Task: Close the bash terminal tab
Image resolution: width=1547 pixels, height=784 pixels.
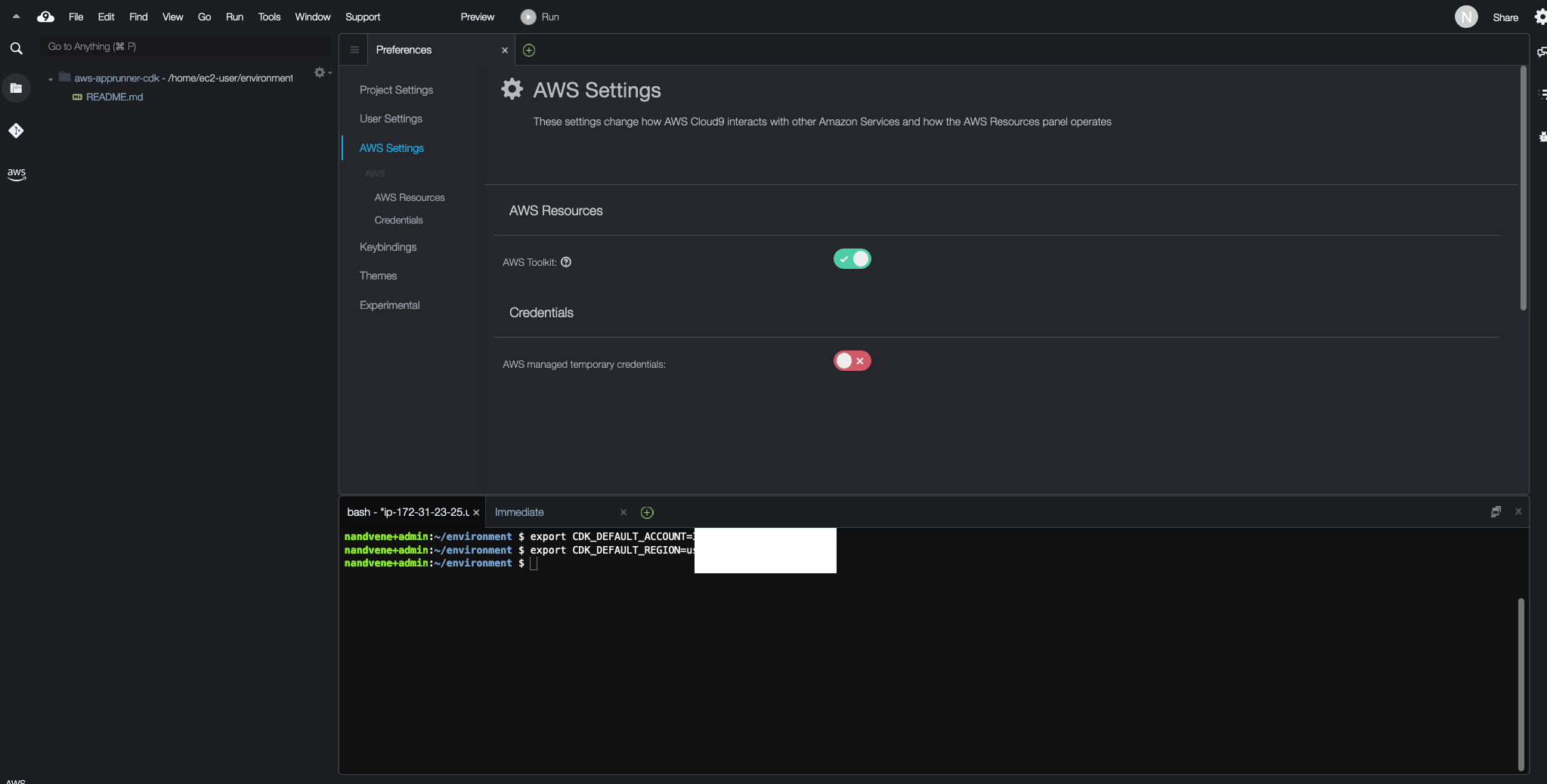Action: [476, 512]
